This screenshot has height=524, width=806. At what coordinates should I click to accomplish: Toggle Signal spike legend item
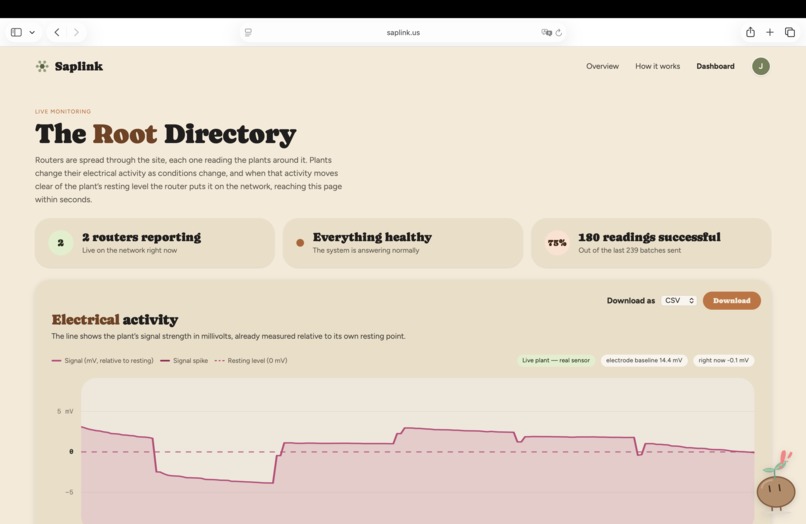(x=184, y=360)
